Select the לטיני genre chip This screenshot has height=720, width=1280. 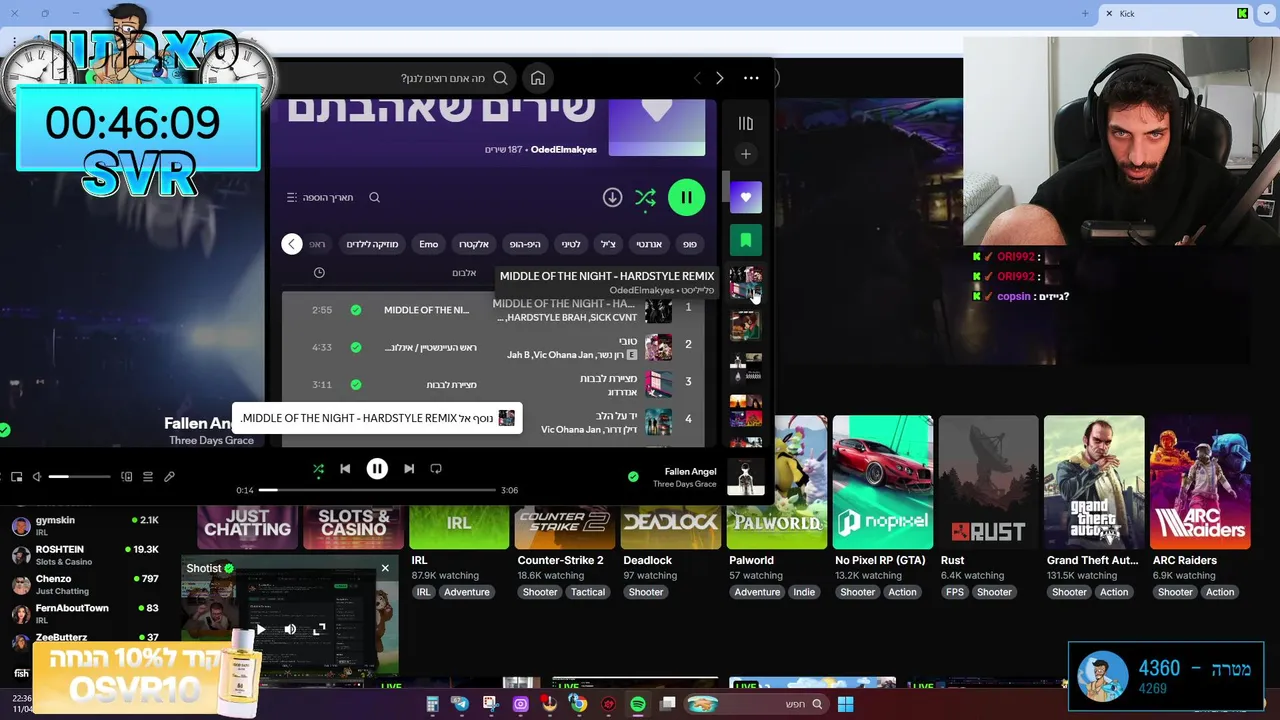pyautogui.click(x=570, y=244)
